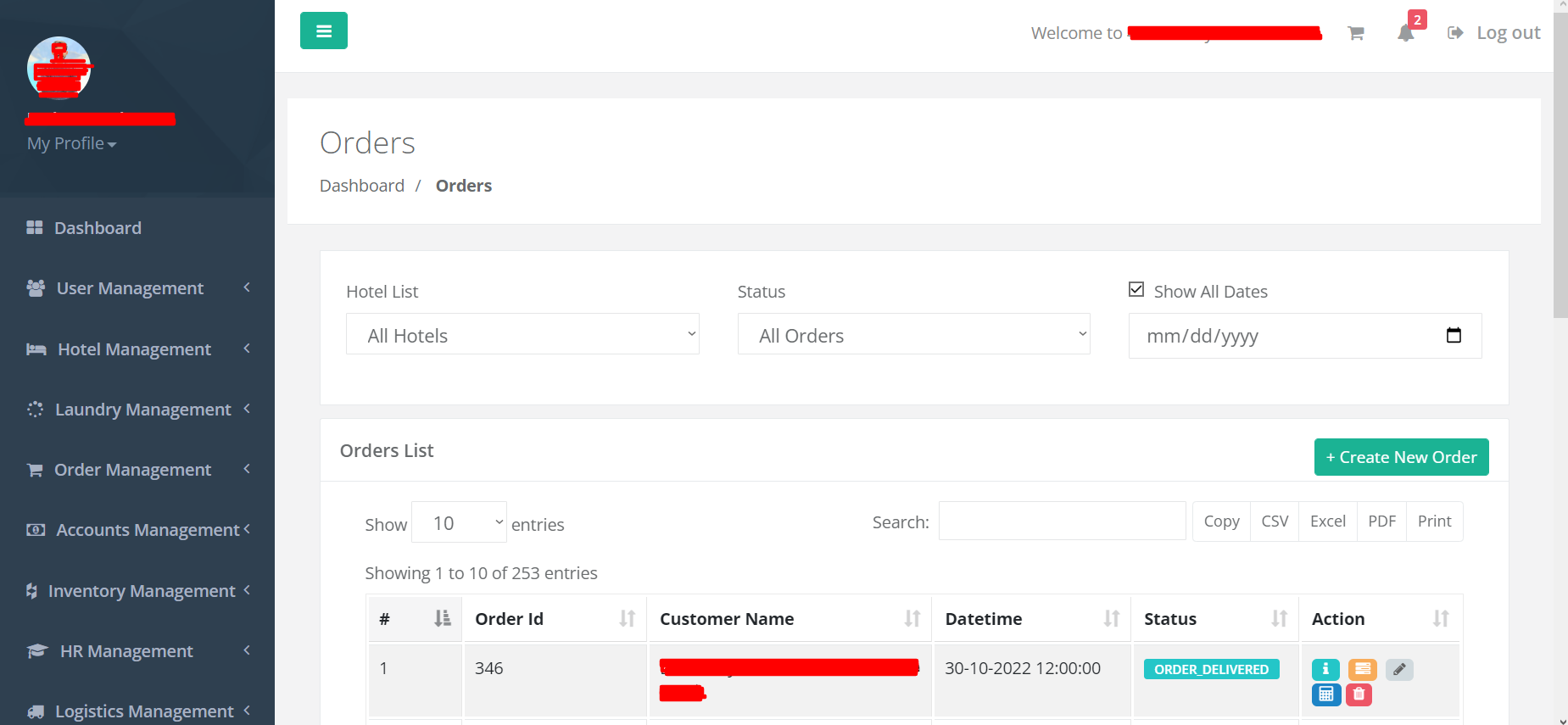Open the notifications bell icon
The height and width of the screenshot is (725, 1568).
(1405, 33)
